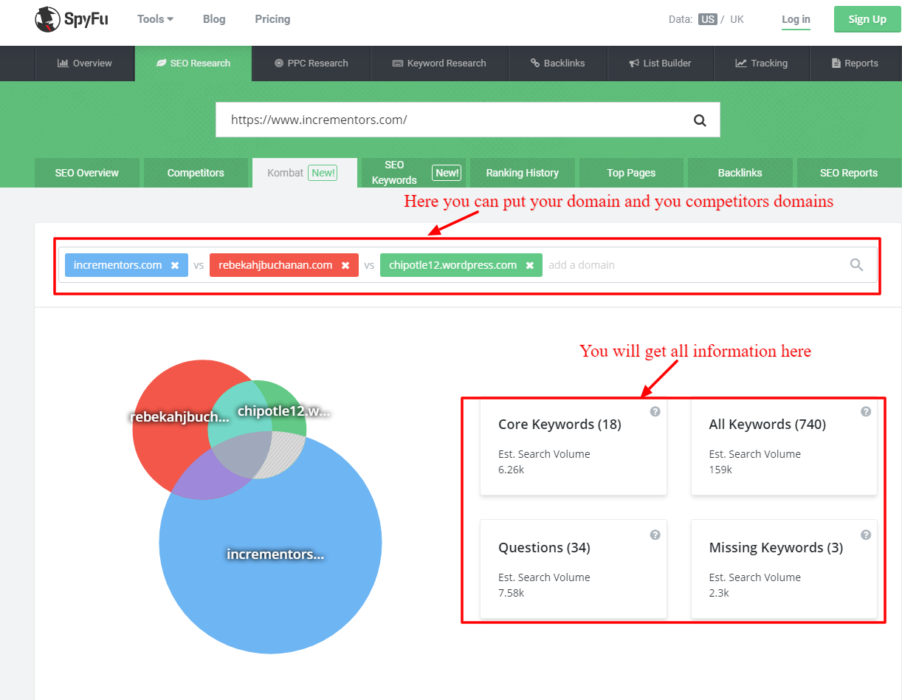Click the target icon on PPC Research tab
This screenshot has width=902, height=700.
tap(279, 63)
